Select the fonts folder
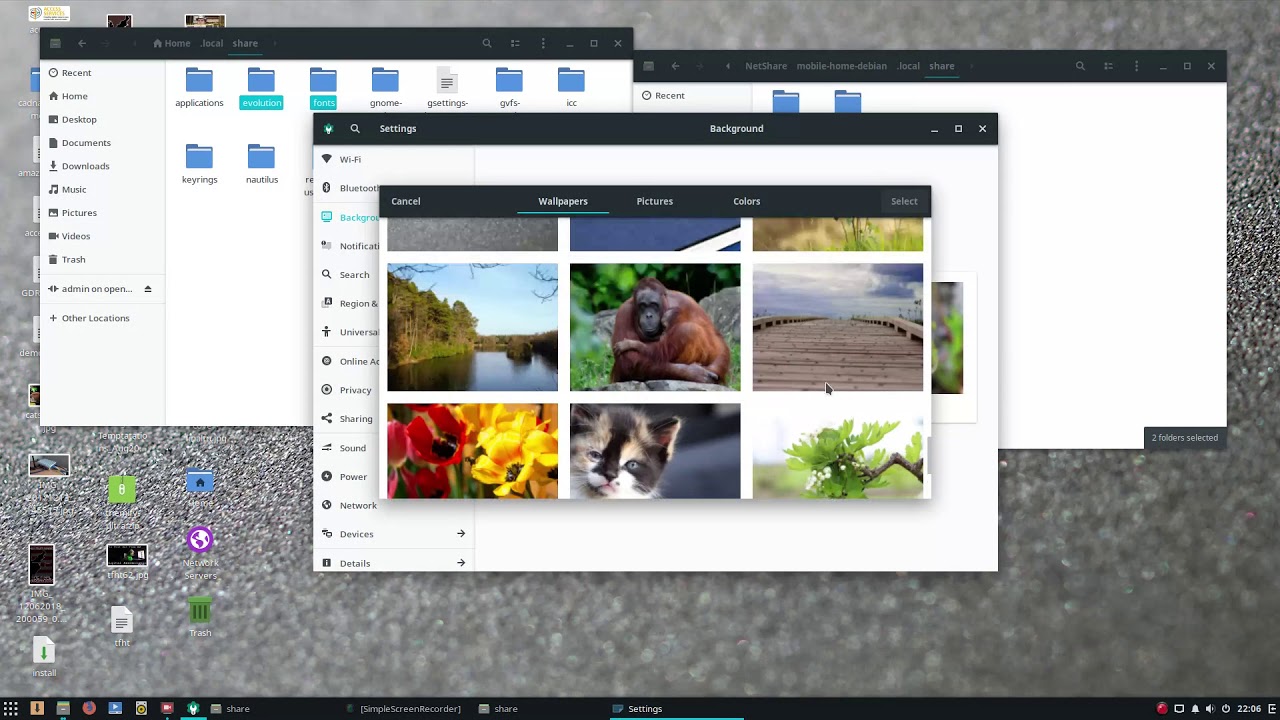Screen dimensions: 1280x720 [323, 88]
